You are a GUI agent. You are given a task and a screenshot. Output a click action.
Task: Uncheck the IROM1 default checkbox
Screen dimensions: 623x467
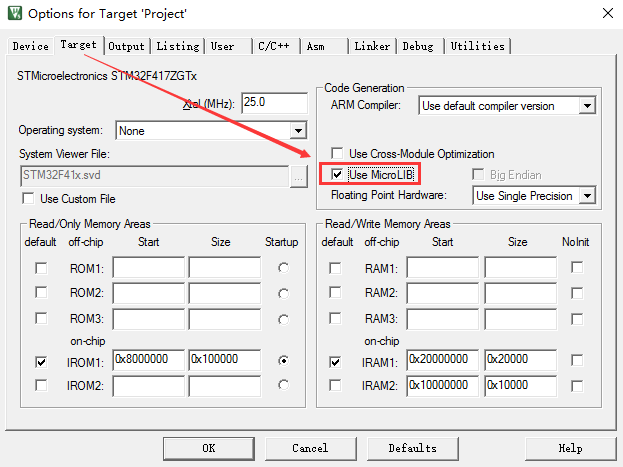pos(41,362)
